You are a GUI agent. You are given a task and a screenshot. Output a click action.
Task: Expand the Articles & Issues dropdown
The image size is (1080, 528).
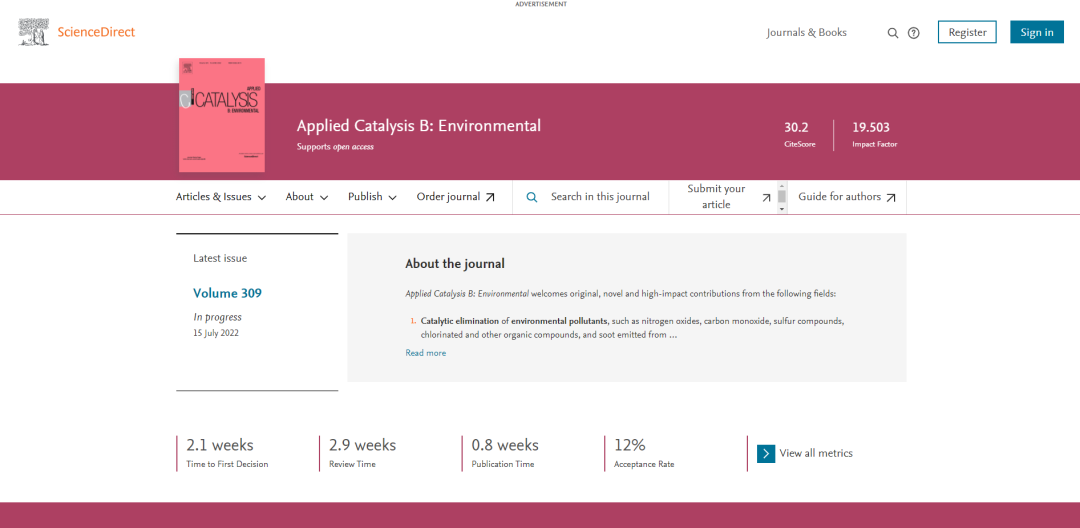[221, 197]
